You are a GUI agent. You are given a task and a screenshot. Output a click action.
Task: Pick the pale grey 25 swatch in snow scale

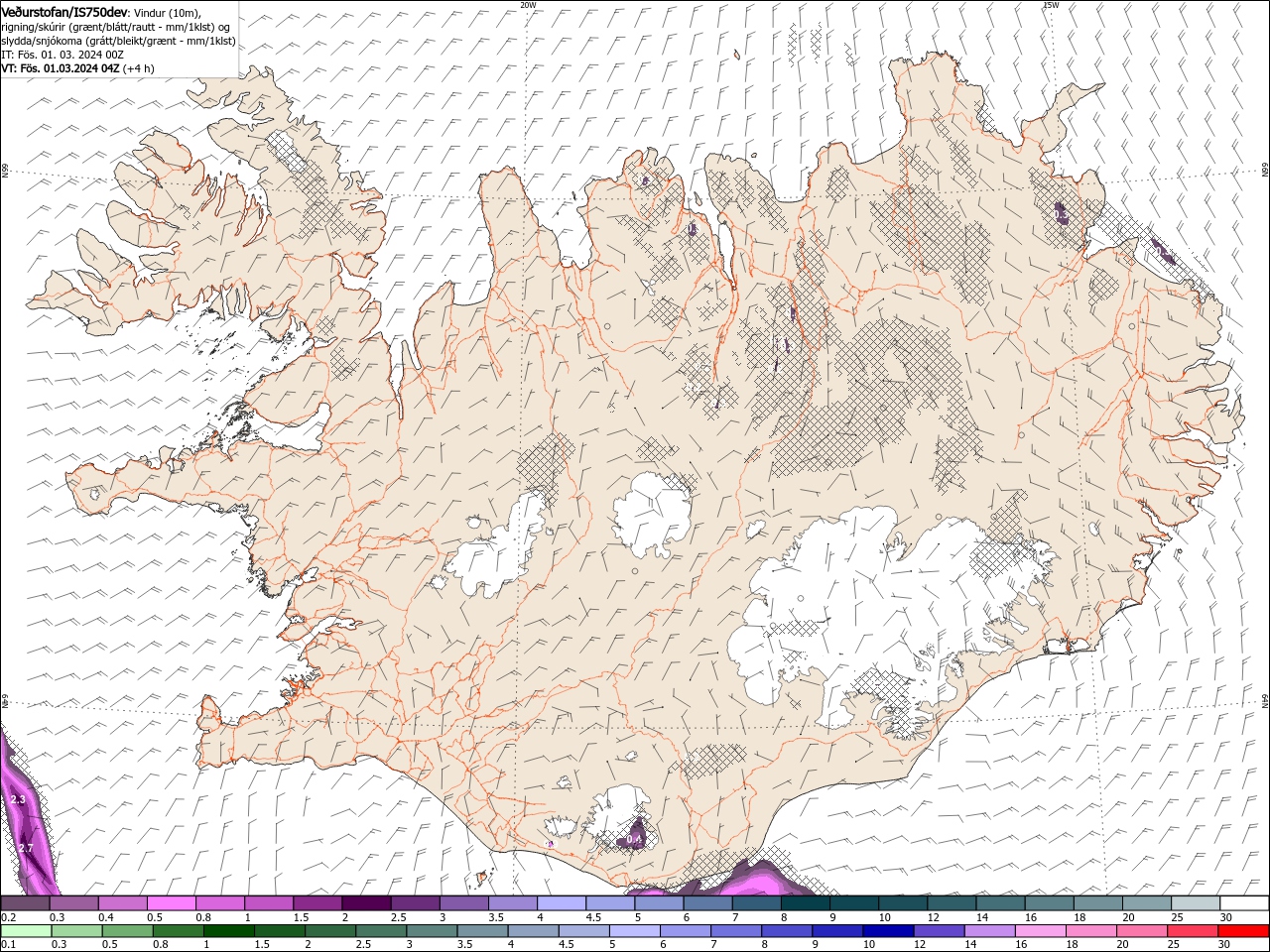[1195, 902]
